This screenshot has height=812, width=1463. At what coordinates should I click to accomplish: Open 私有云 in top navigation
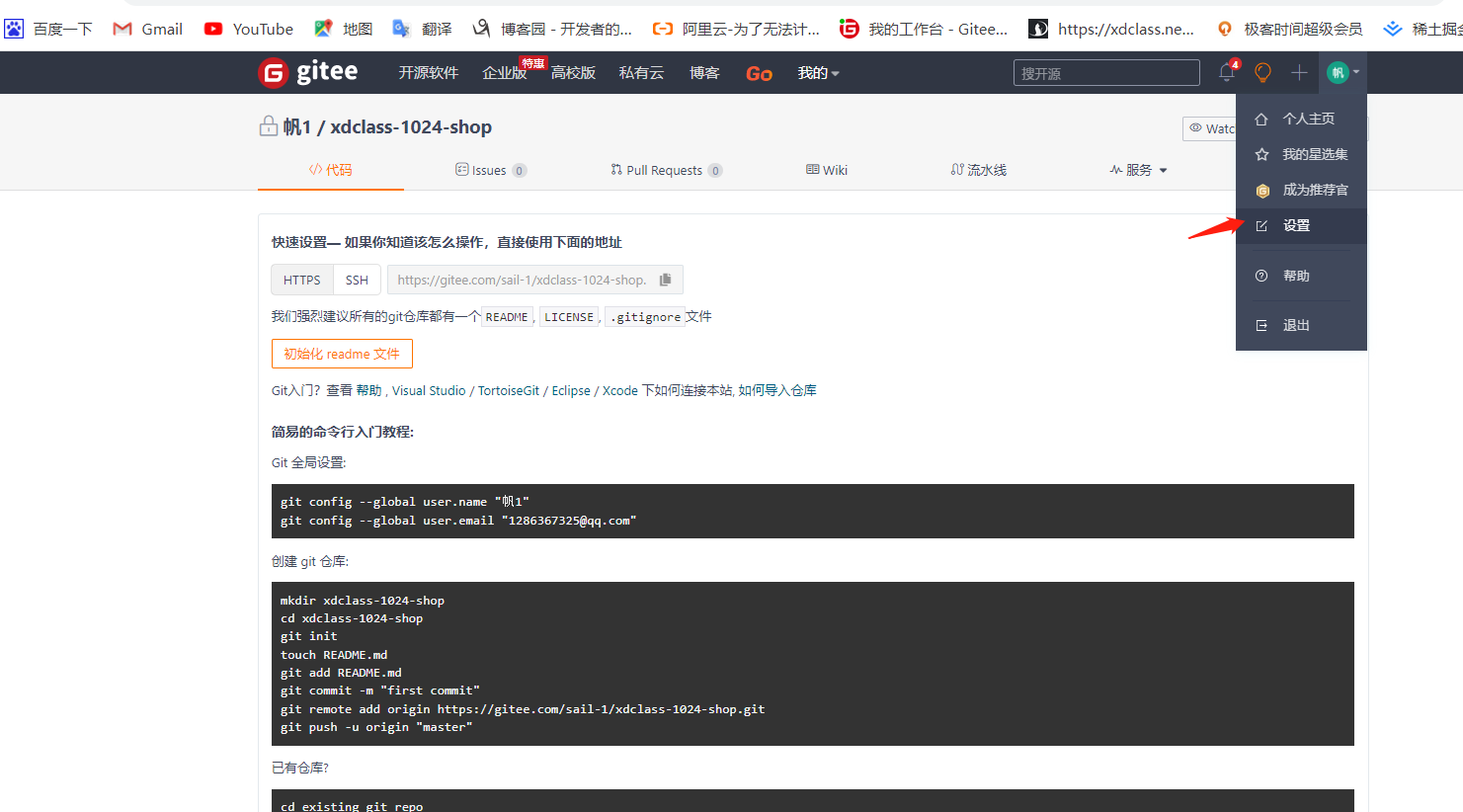click(x=641, y=73)
